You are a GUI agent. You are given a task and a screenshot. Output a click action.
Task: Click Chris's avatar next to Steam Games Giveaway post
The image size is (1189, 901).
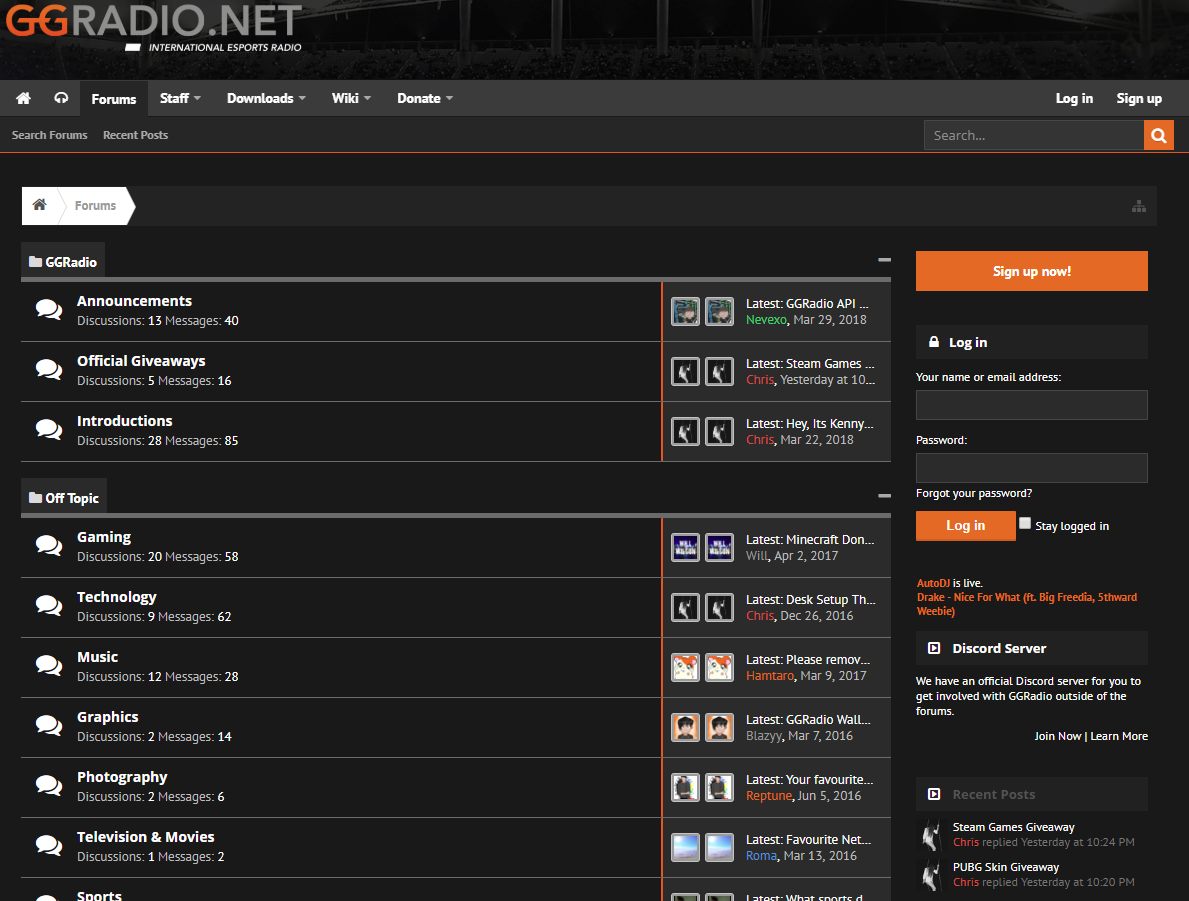click(x=931, y=835)
